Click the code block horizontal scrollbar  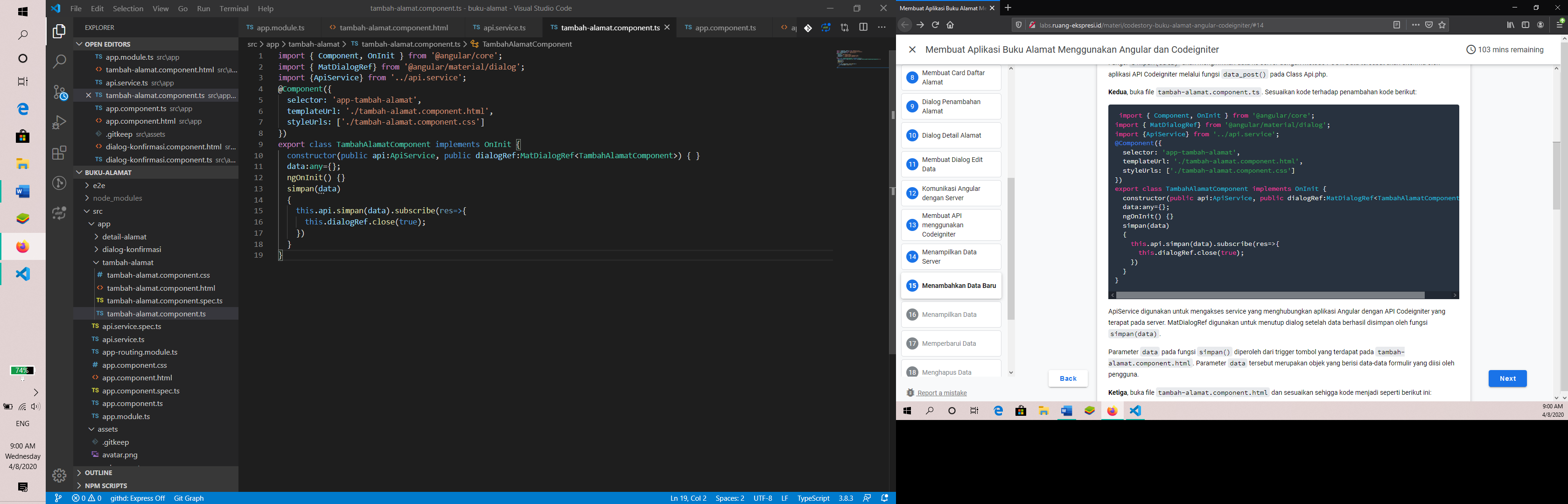click(x=1270, y=295)
